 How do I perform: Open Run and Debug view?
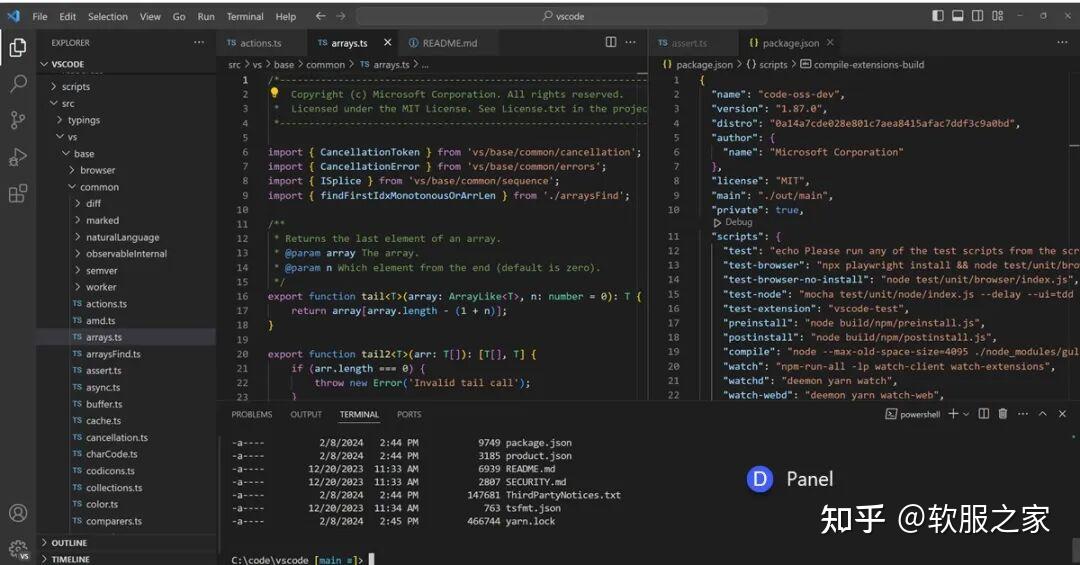click(x=18, y=157)
